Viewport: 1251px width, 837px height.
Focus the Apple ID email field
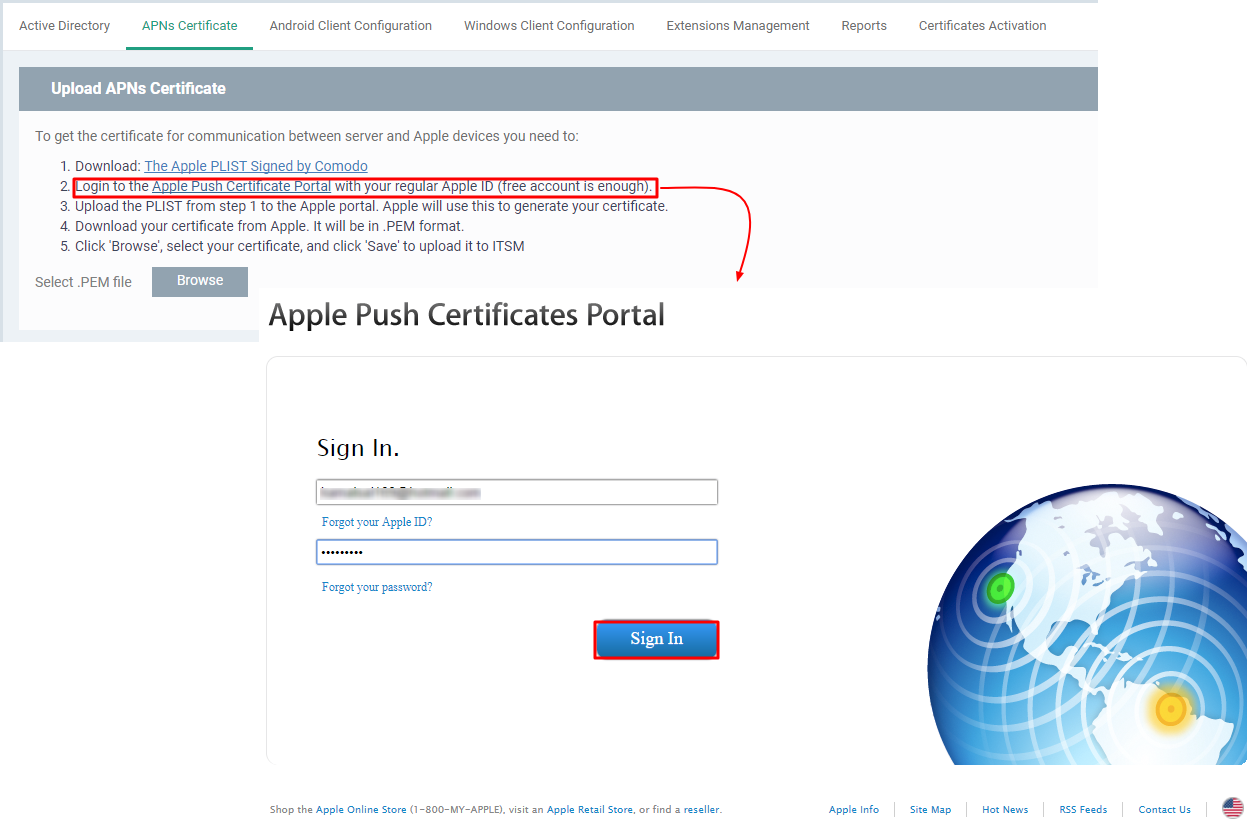(x=517, y=492)
